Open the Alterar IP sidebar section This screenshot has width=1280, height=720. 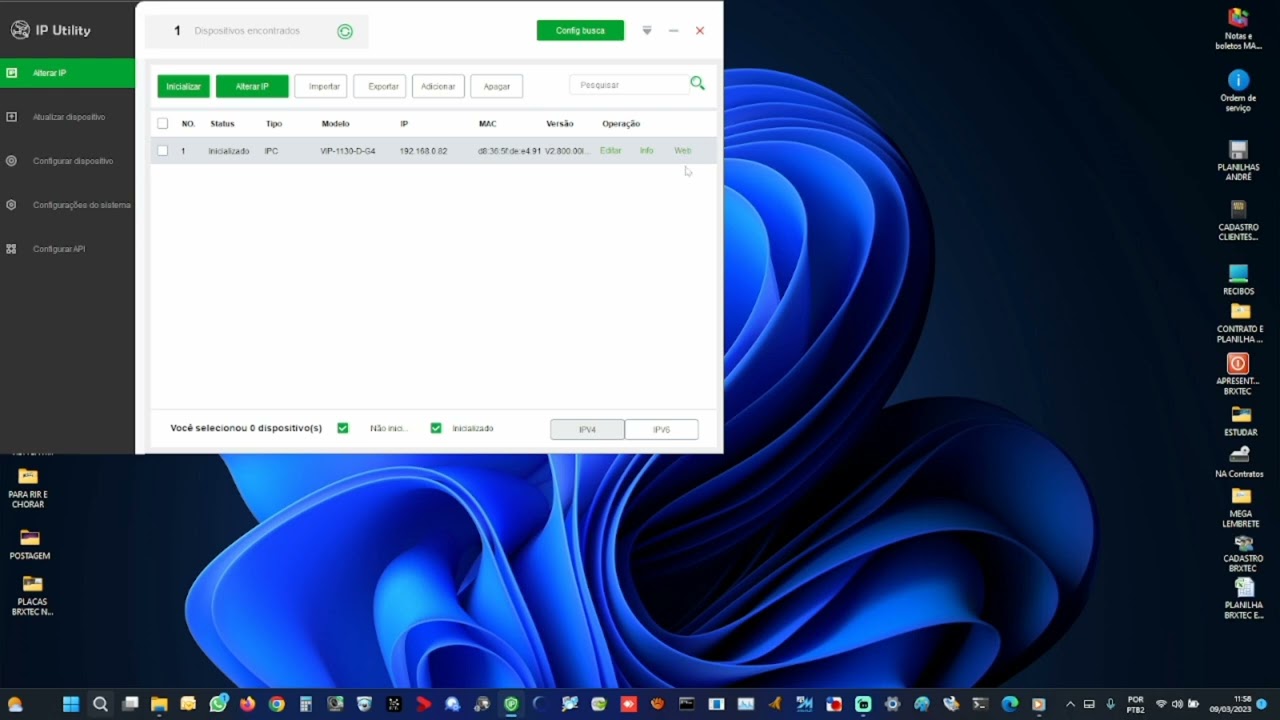[67, 73]
